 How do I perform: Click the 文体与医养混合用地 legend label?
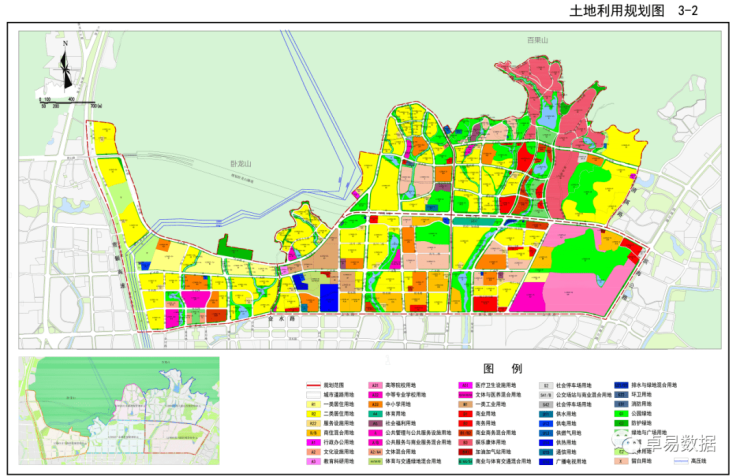click(498, 395)
